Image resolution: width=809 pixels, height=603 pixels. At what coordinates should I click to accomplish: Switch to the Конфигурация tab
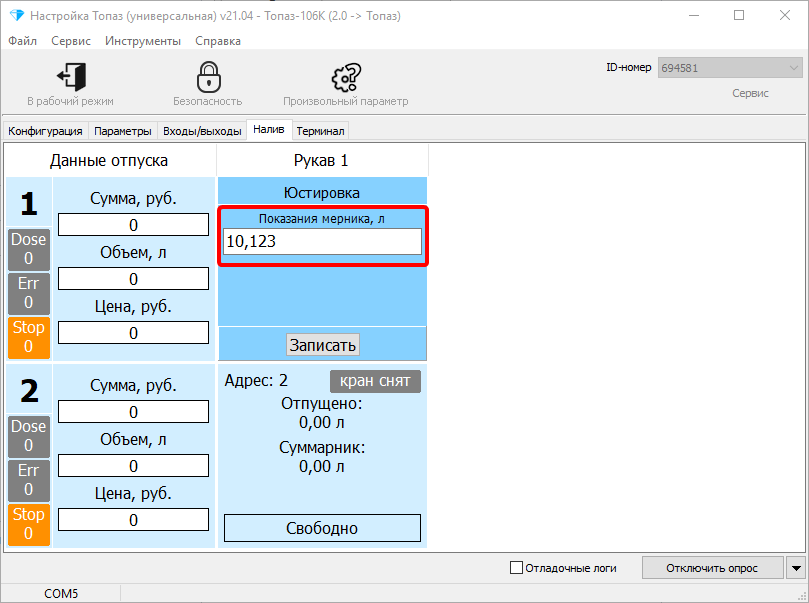pos(45,131)
